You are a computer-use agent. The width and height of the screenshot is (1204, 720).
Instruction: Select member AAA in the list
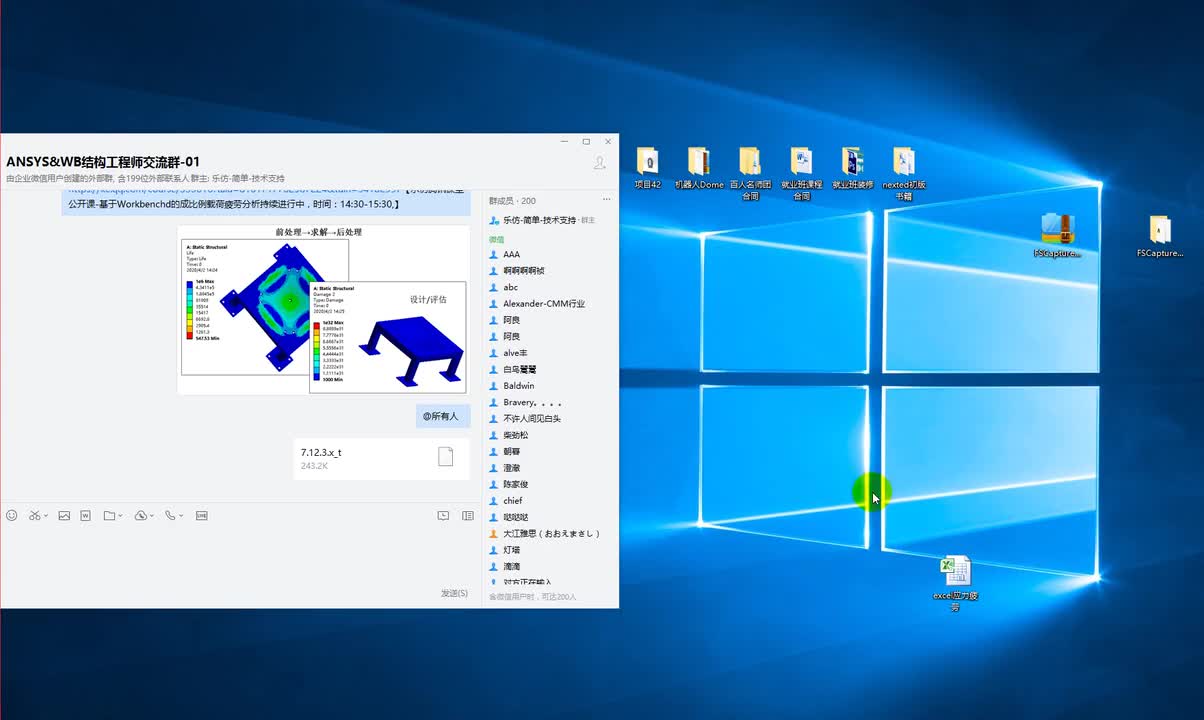click(548, 255)
